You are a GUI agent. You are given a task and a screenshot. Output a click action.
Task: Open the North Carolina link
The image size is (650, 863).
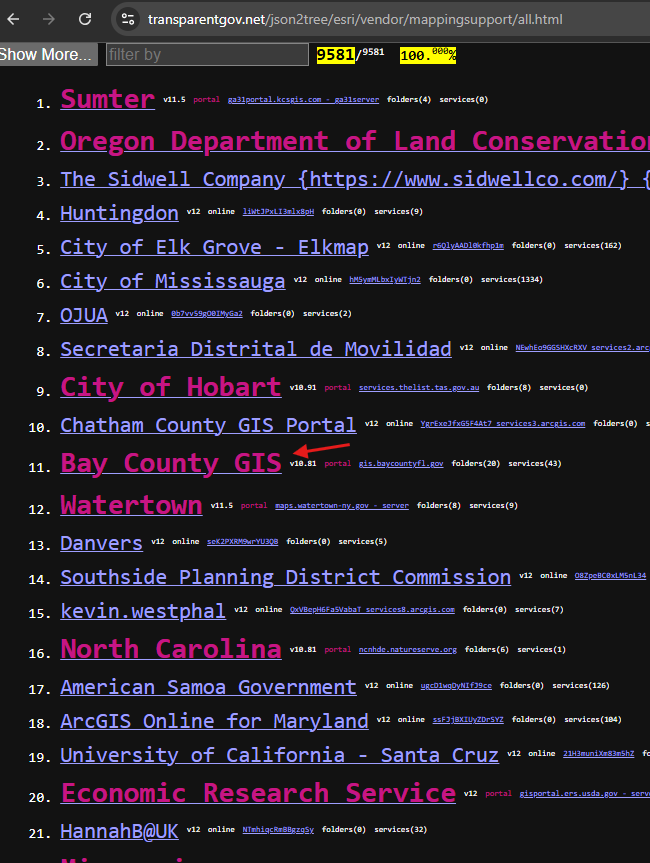click(x=171, y=649)
